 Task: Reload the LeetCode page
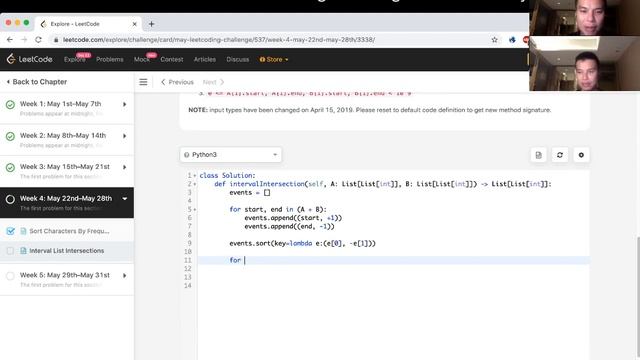[38, 40]
